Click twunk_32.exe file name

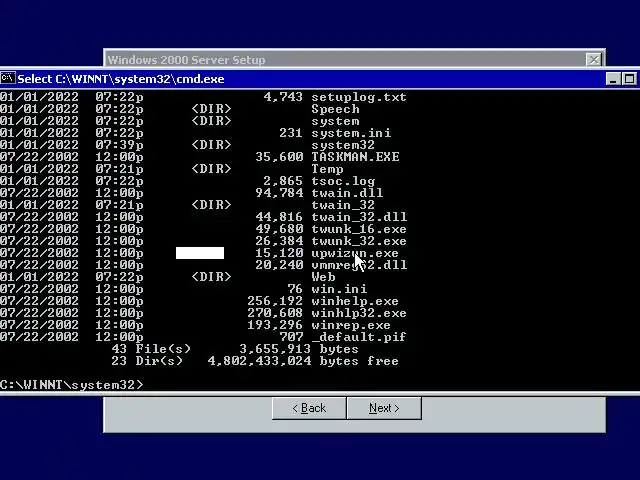[x=359, y=241]
